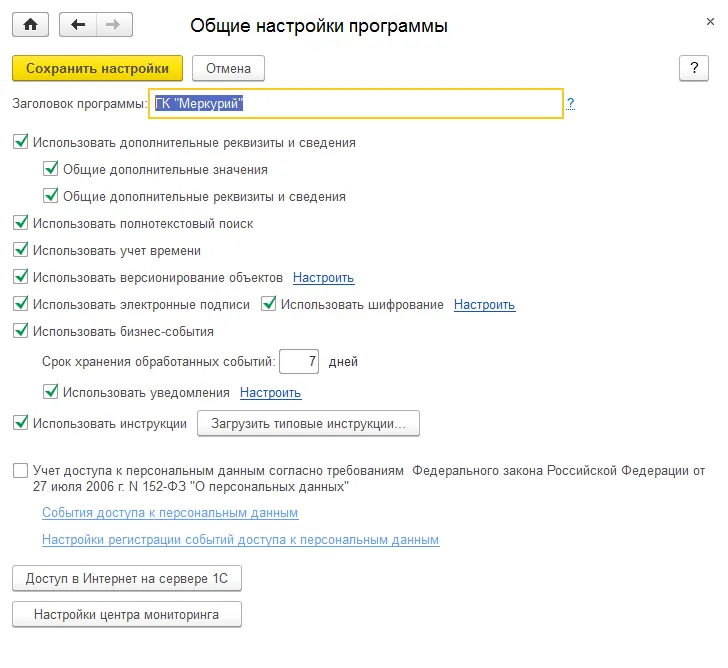The width and height of the screenshot is (728, 668).
Task: Navigate forward with the right arrow
Action: pyautogui.click(x=114, y=25)
